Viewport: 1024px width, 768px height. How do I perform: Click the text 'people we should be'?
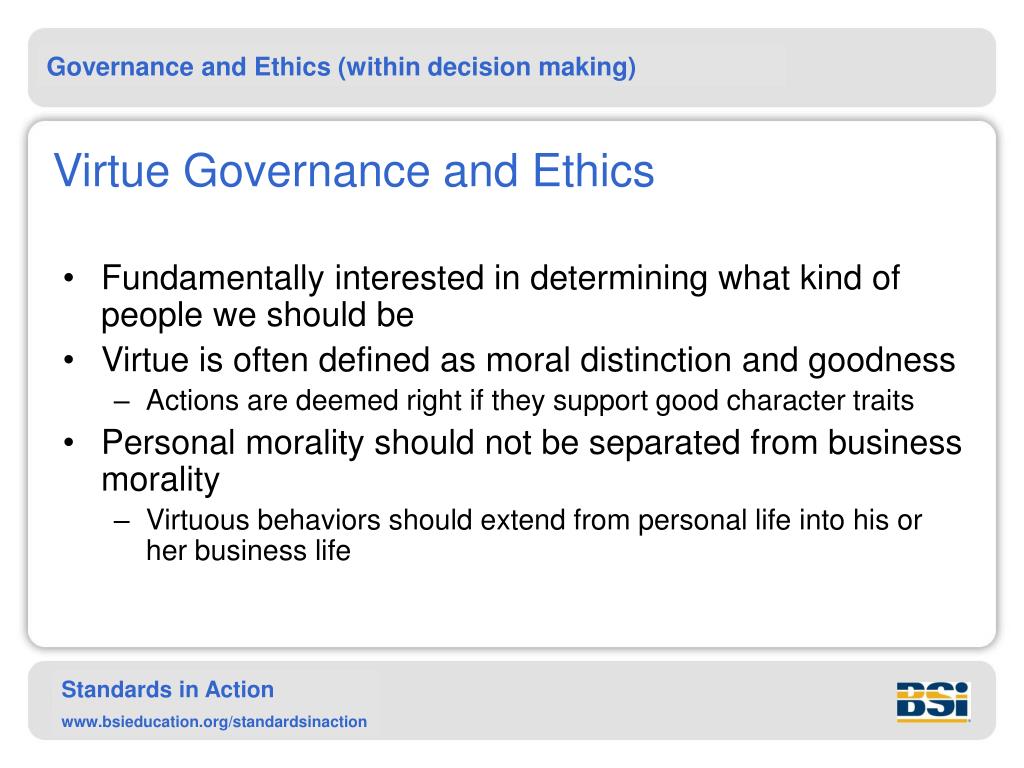click(257, 315)
